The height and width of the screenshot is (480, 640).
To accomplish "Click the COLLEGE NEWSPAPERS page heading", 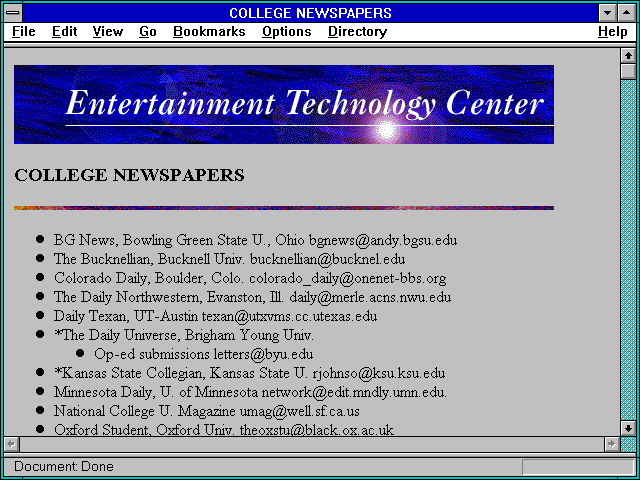I will (129, 175).
